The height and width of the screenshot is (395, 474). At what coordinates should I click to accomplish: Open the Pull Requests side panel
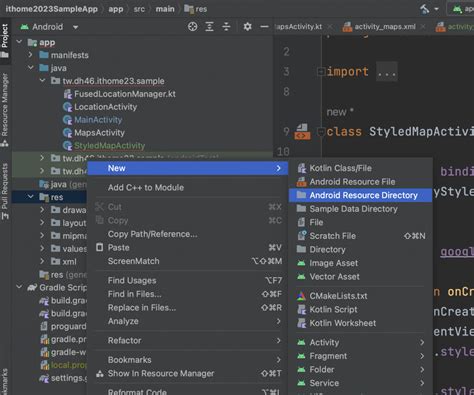tap(5, 192)
